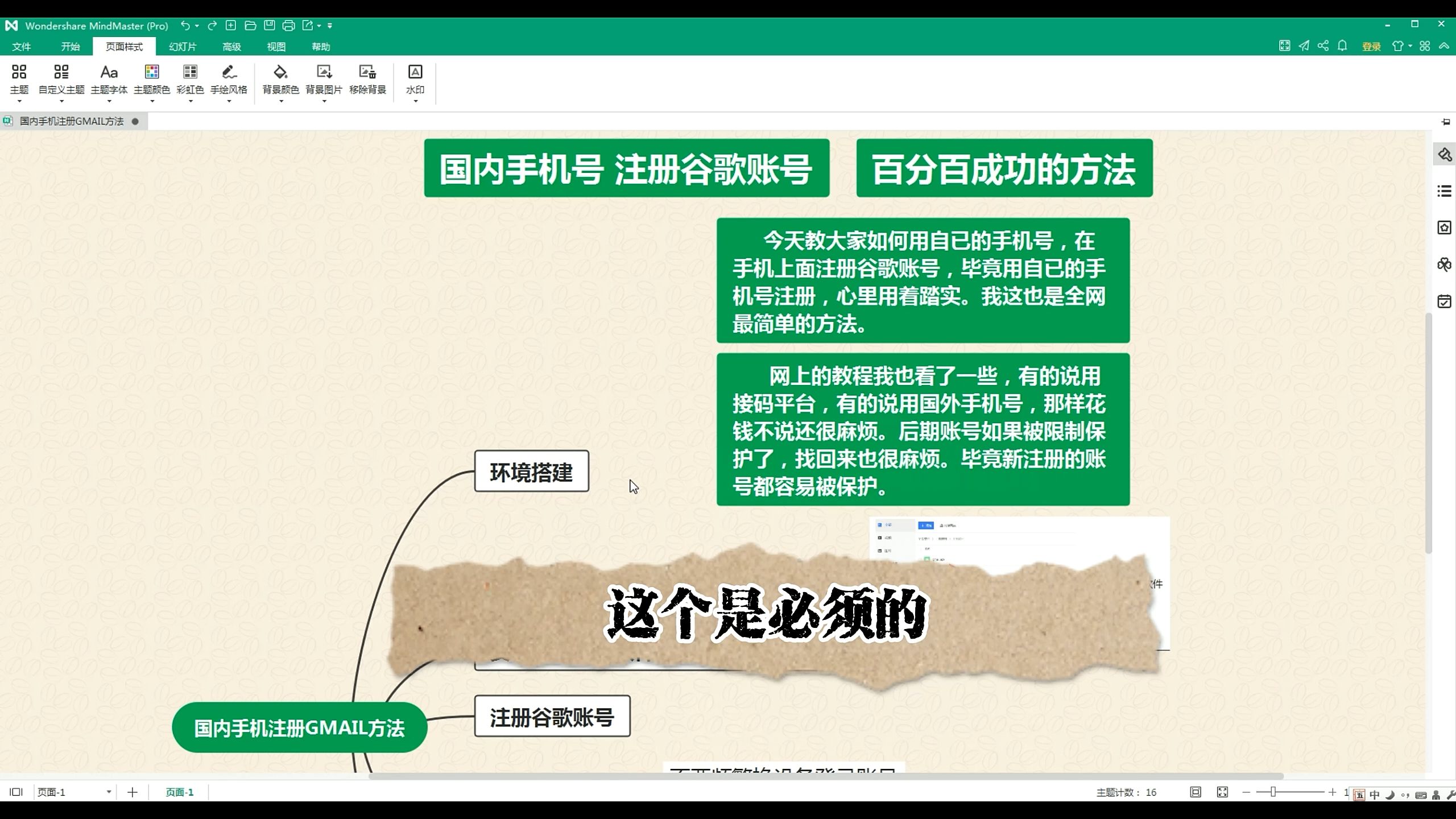
Task: Click the zoom in plus button
Action: (1332, 792)
